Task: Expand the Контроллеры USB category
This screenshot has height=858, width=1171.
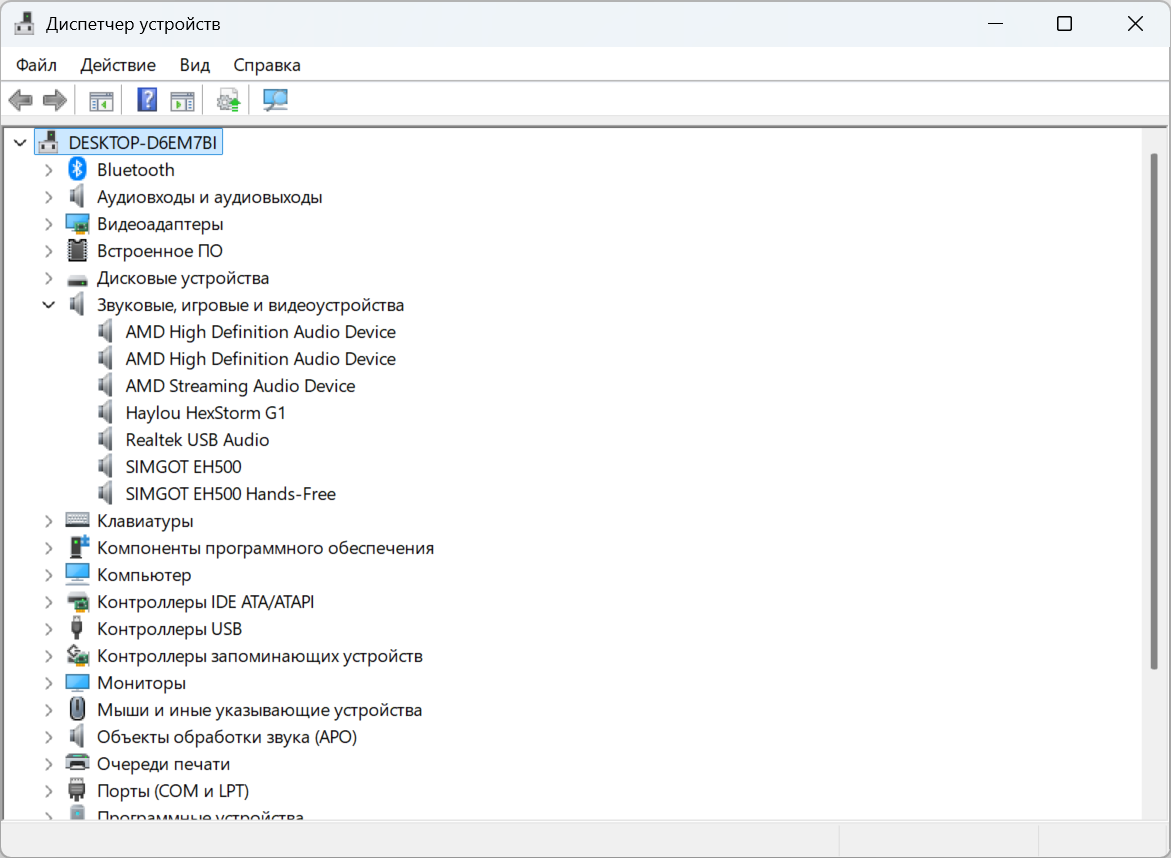Action: tap(49, 629)
